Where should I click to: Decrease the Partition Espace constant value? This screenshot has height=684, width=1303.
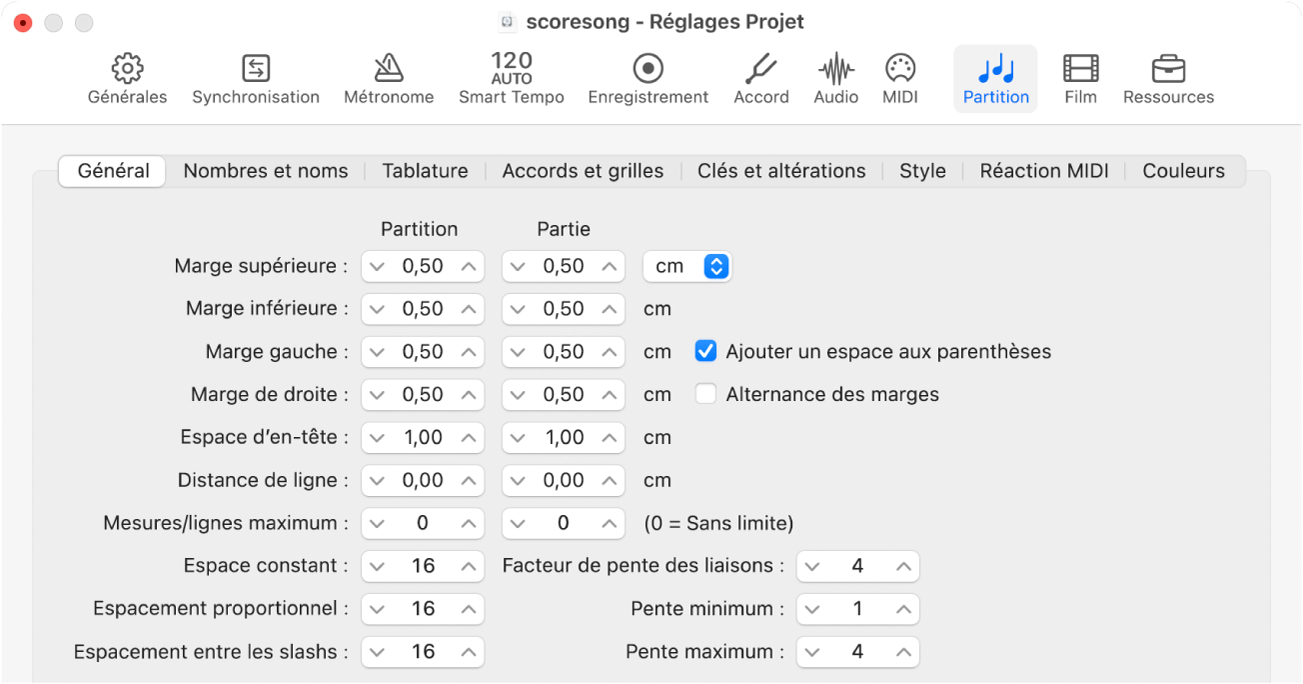(x=377, y=566)
